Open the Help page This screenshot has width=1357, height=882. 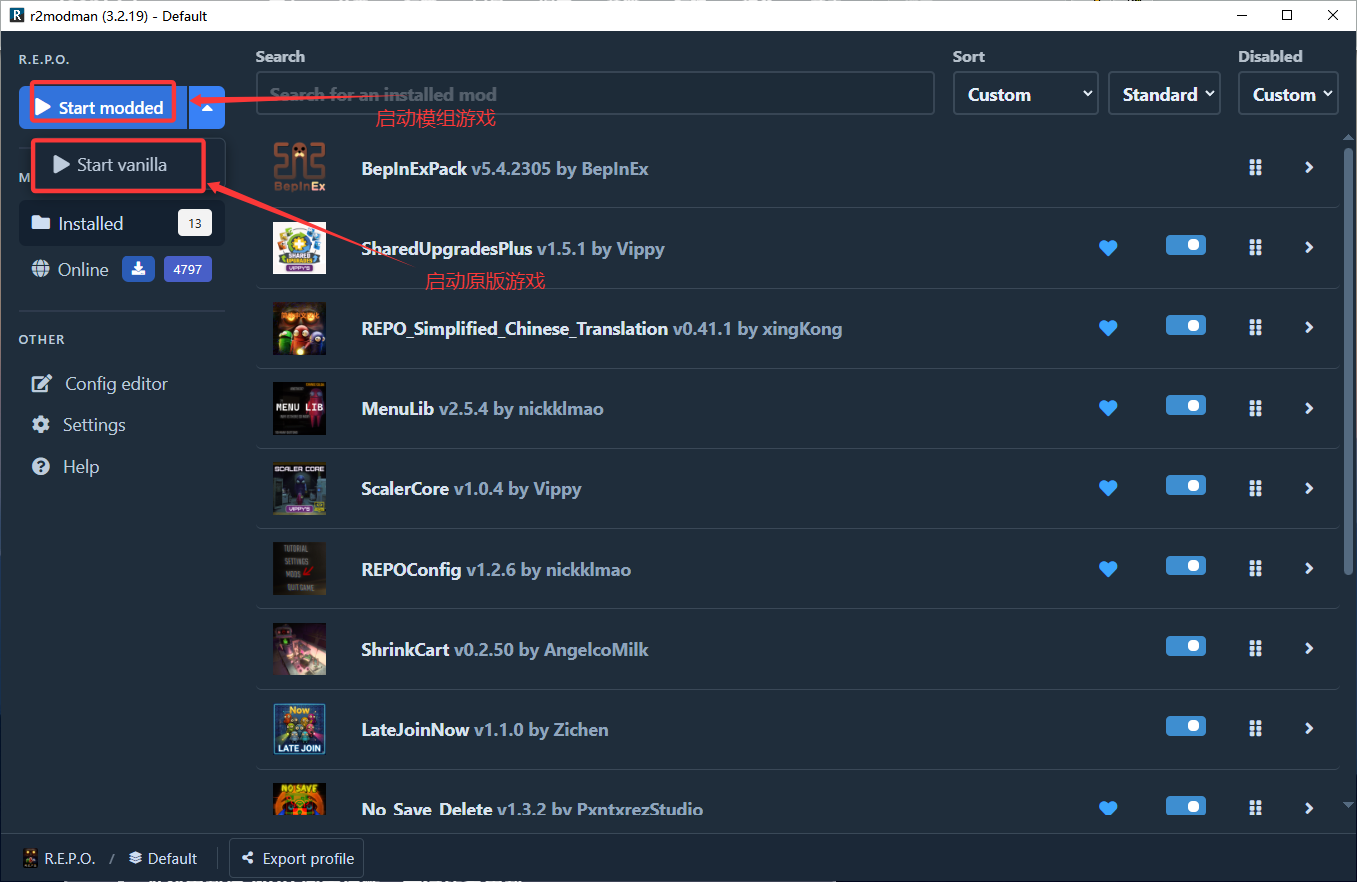[65, 467]
